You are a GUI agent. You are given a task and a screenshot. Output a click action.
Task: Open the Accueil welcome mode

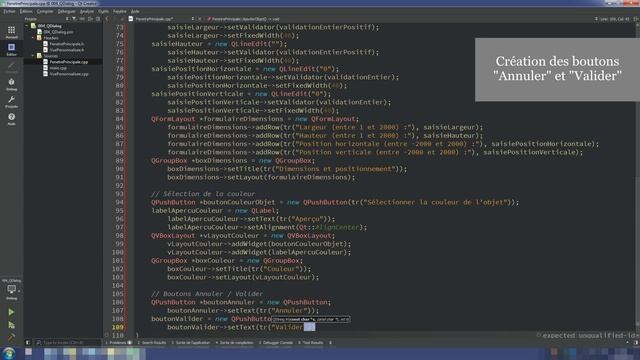pyautogui.click(x=11, y=32)
